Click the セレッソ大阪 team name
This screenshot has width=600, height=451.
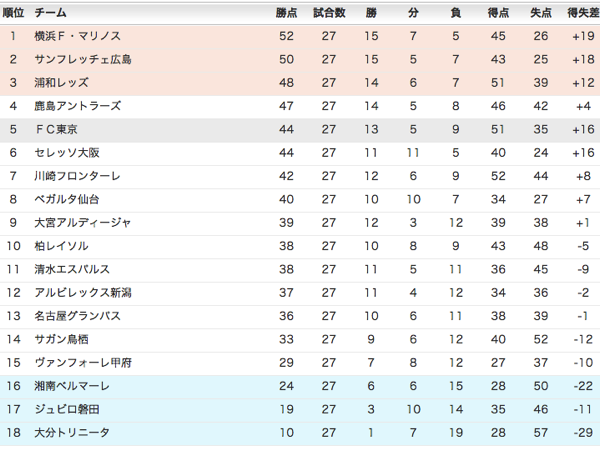(x=67, y=152)
